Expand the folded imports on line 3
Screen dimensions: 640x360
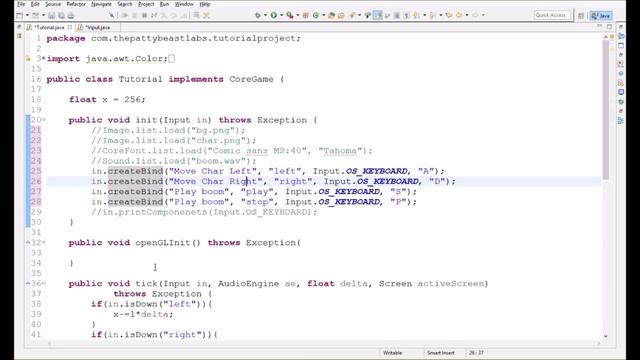point(44,58)
